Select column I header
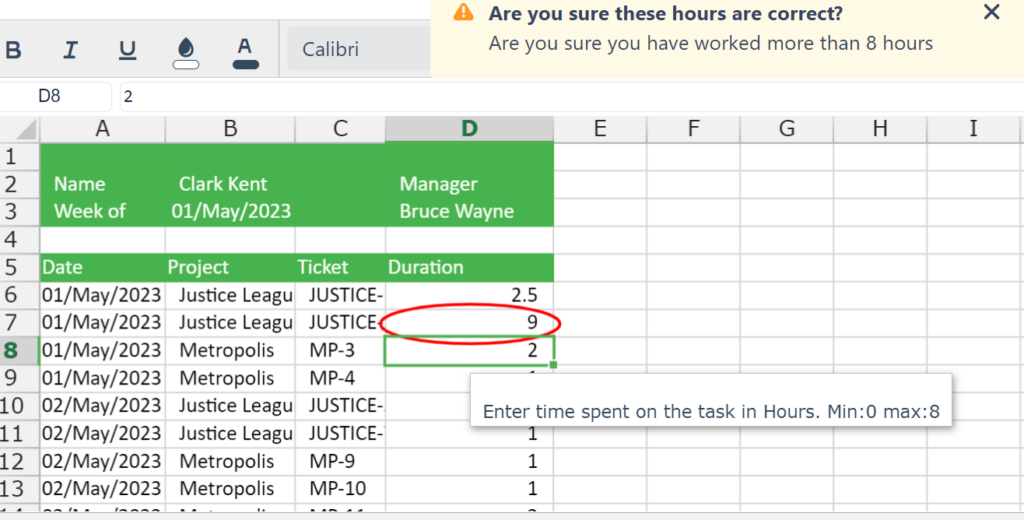Viewport: 1024px width, 520px height. (x=974, y=129)
